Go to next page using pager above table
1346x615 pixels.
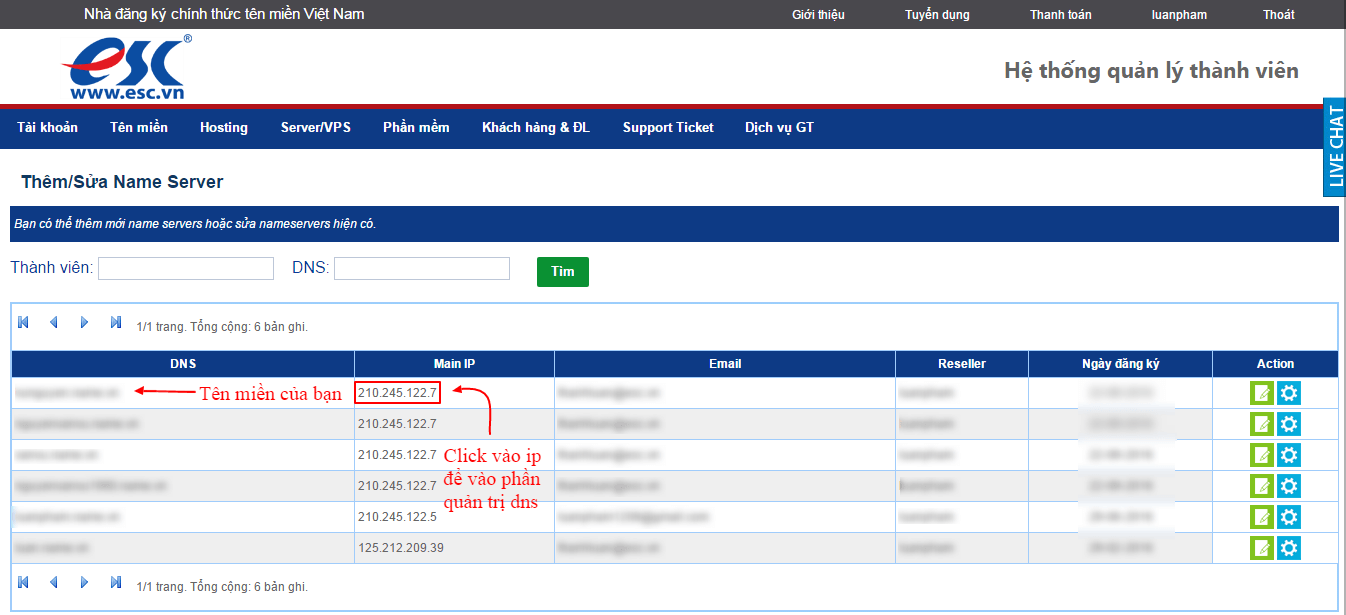pos(85,322)
